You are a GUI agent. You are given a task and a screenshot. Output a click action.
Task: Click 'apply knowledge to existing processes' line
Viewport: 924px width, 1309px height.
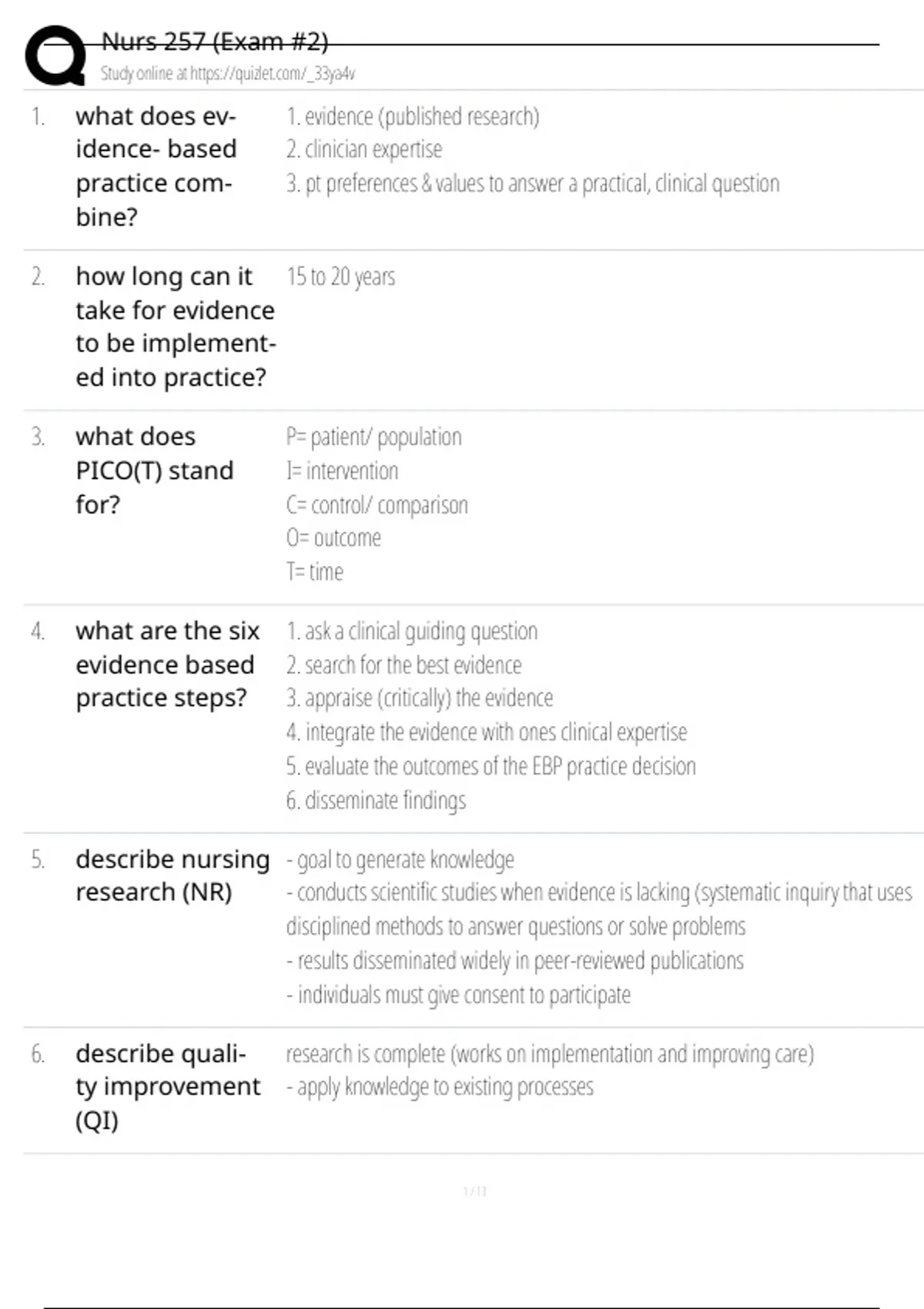[x=440, y=1086]
